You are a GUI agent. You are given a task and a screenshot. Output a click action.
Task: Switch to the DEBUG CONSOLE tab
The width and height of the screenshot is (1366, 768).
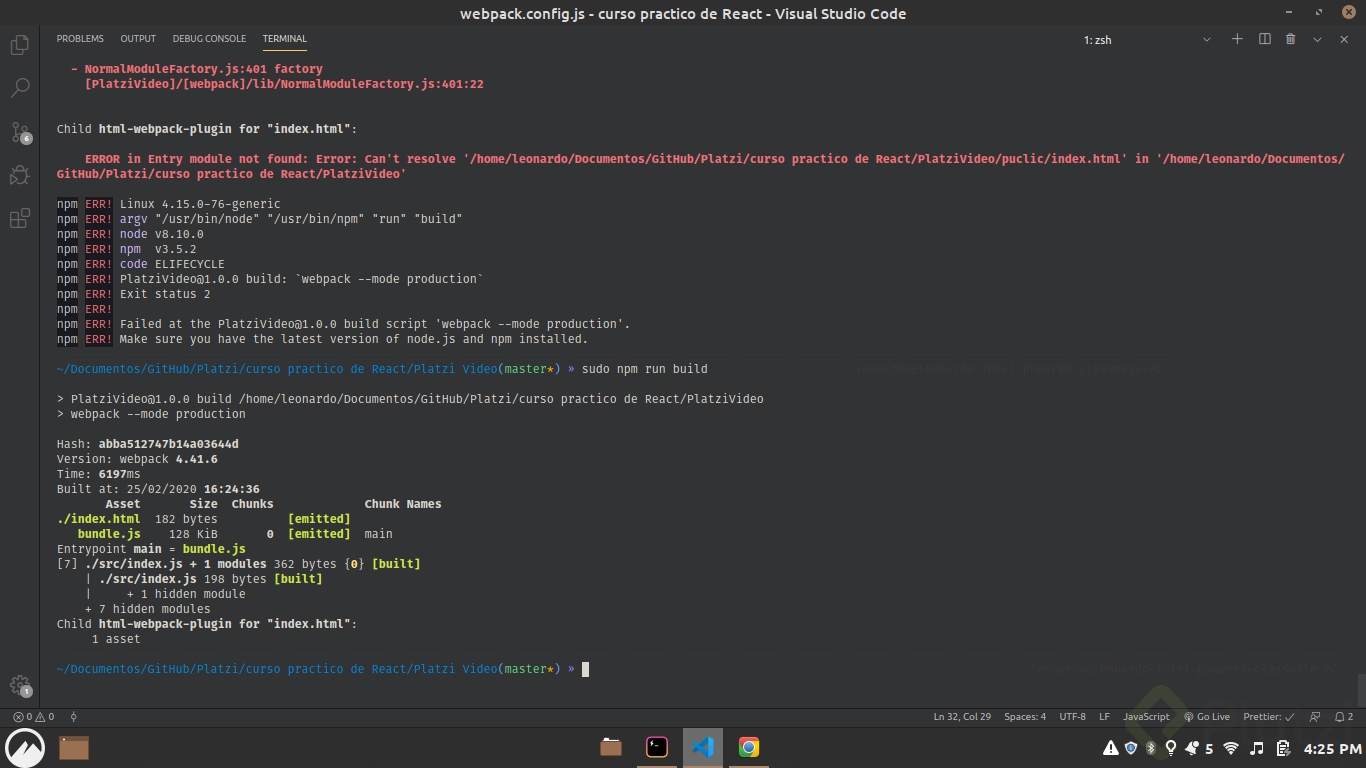[209, 39]
